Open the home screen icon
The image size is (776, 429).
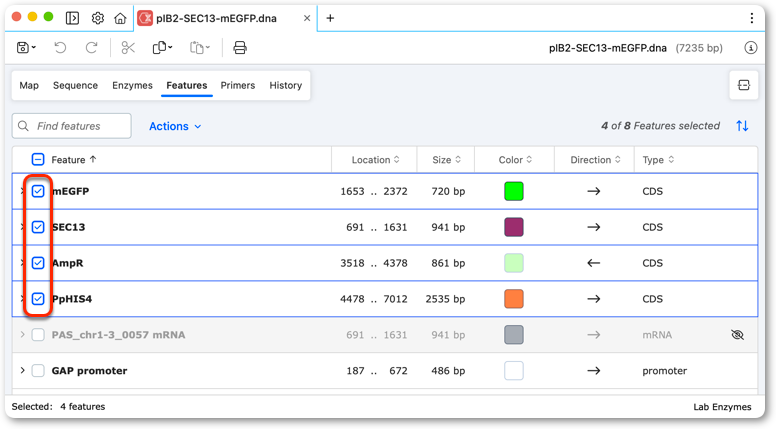(120, 18)
